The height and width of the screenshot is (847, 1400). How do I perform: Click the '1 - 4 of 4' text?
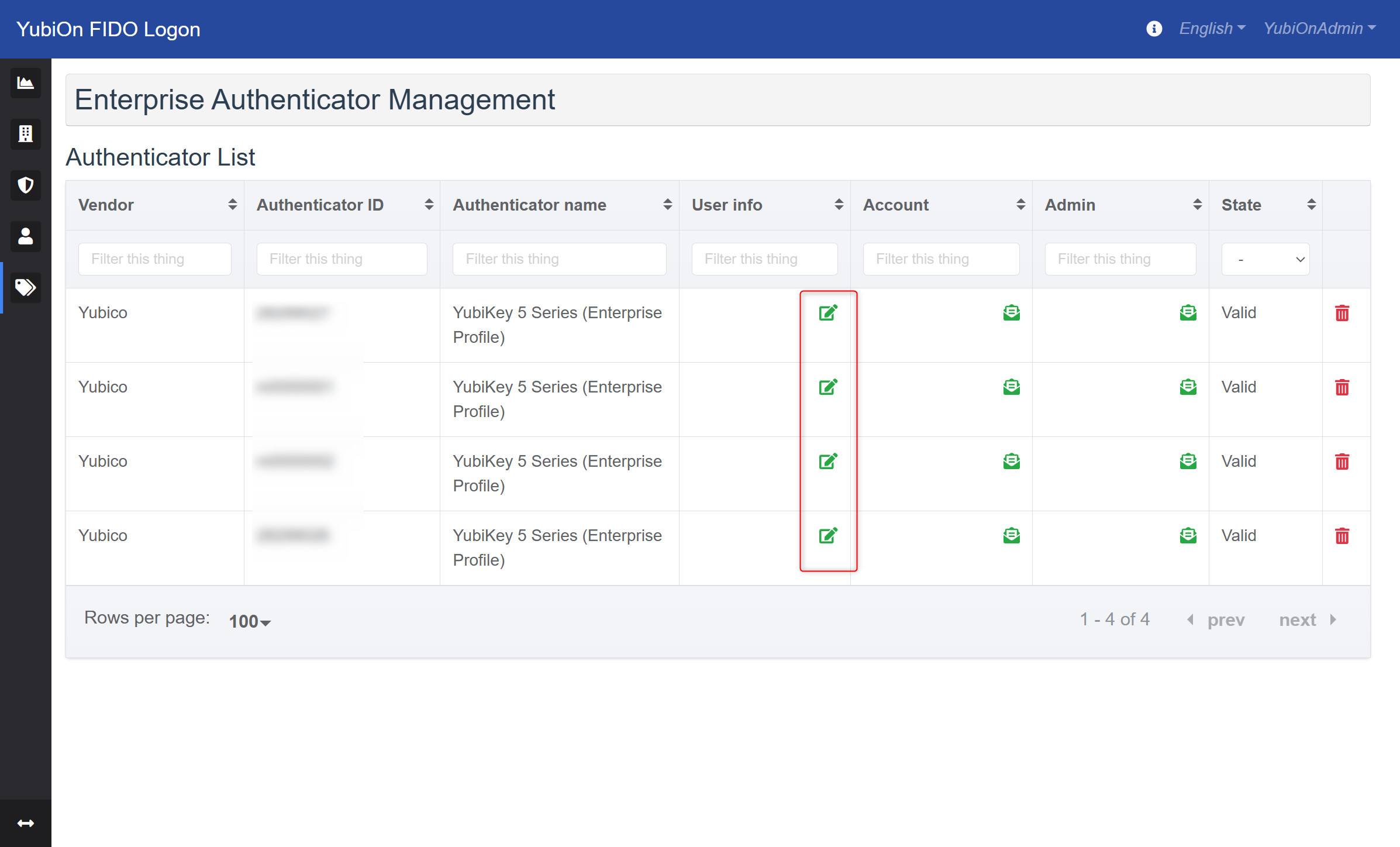point(1115,619)
